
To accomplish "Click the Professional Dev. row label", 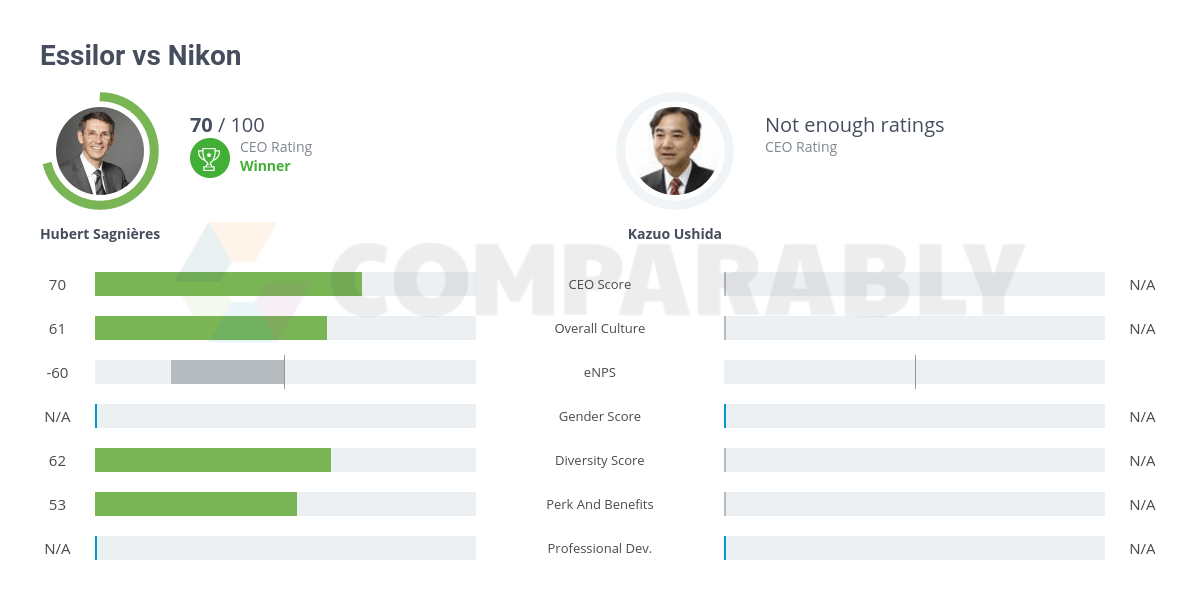I will pyautogui.click(x=599, y=548).
